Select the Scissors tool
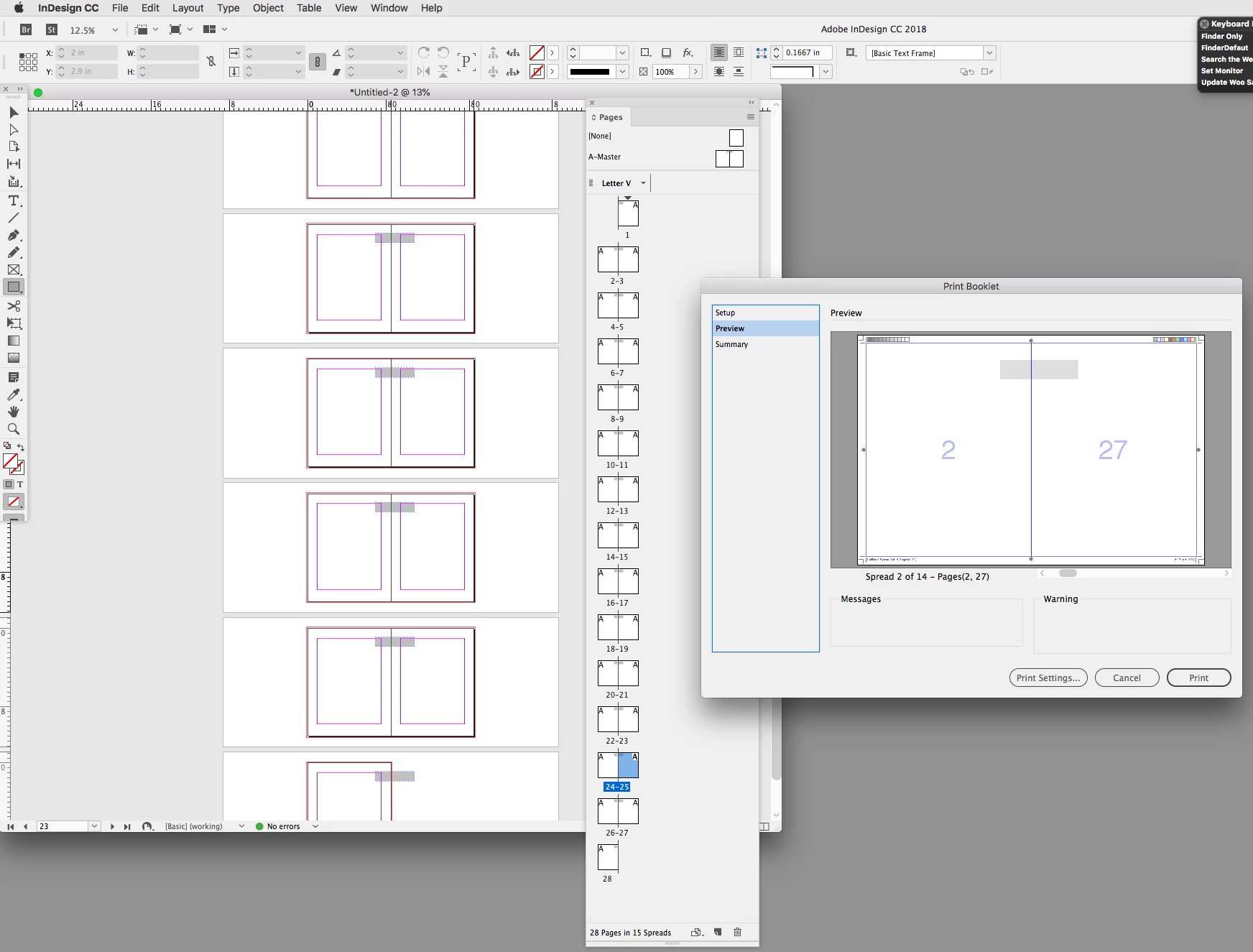The image size is (1253, 952). click(x=14, y=305)
